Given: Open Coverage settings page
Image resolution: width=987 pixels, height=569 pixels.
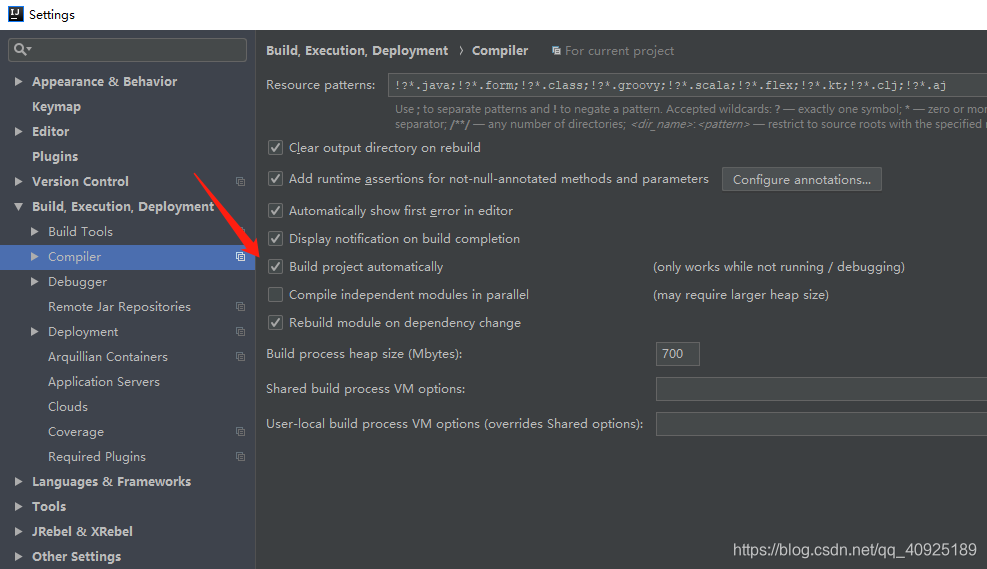Looking at the screenshot, I should (x=76, y=432).
